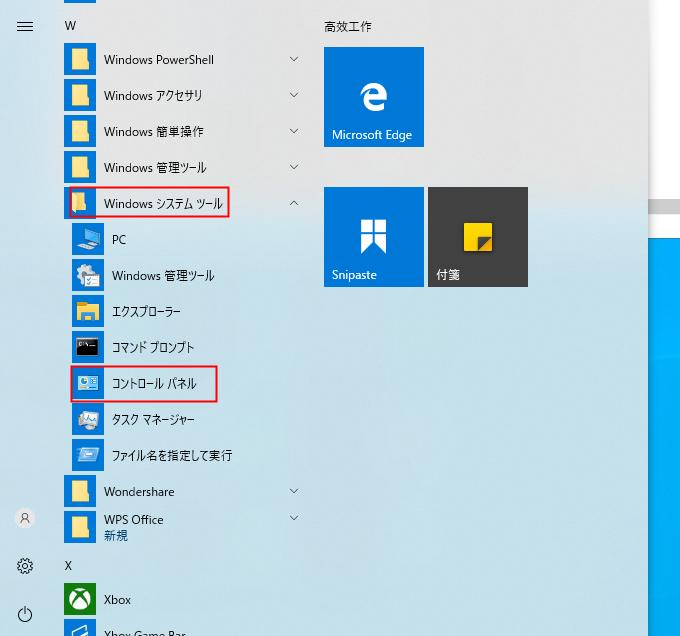680x636 pixels.
Task: Expand the Wondershare chevron
Action: [294, 491]
